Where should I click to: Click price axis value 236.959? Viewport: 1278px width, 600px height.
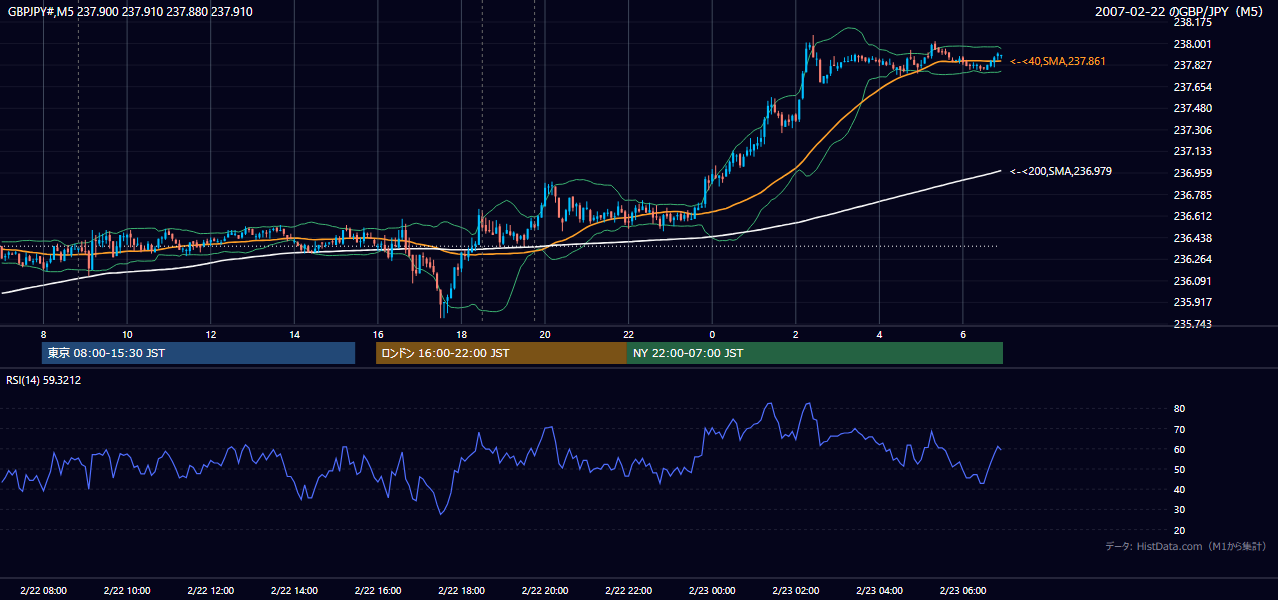1193,173
